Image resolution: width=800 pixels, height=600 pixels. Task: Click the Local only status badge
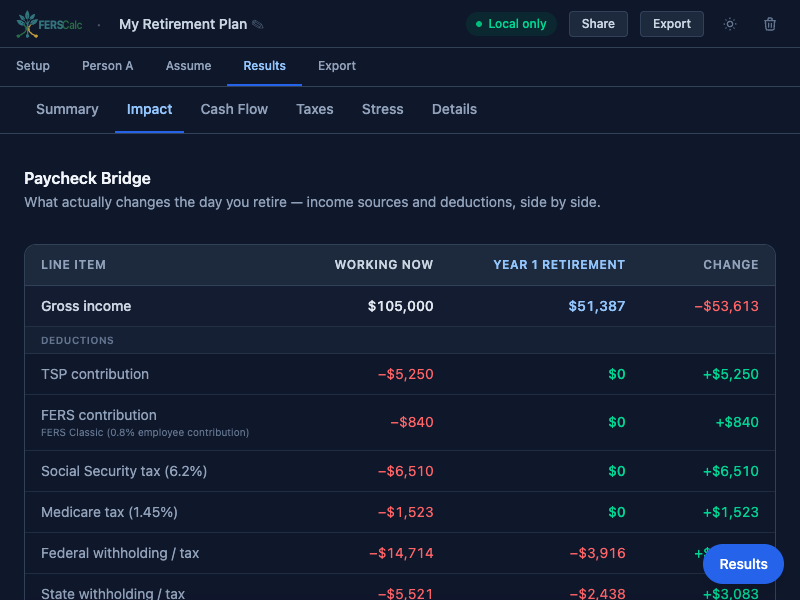coord(511,24)
